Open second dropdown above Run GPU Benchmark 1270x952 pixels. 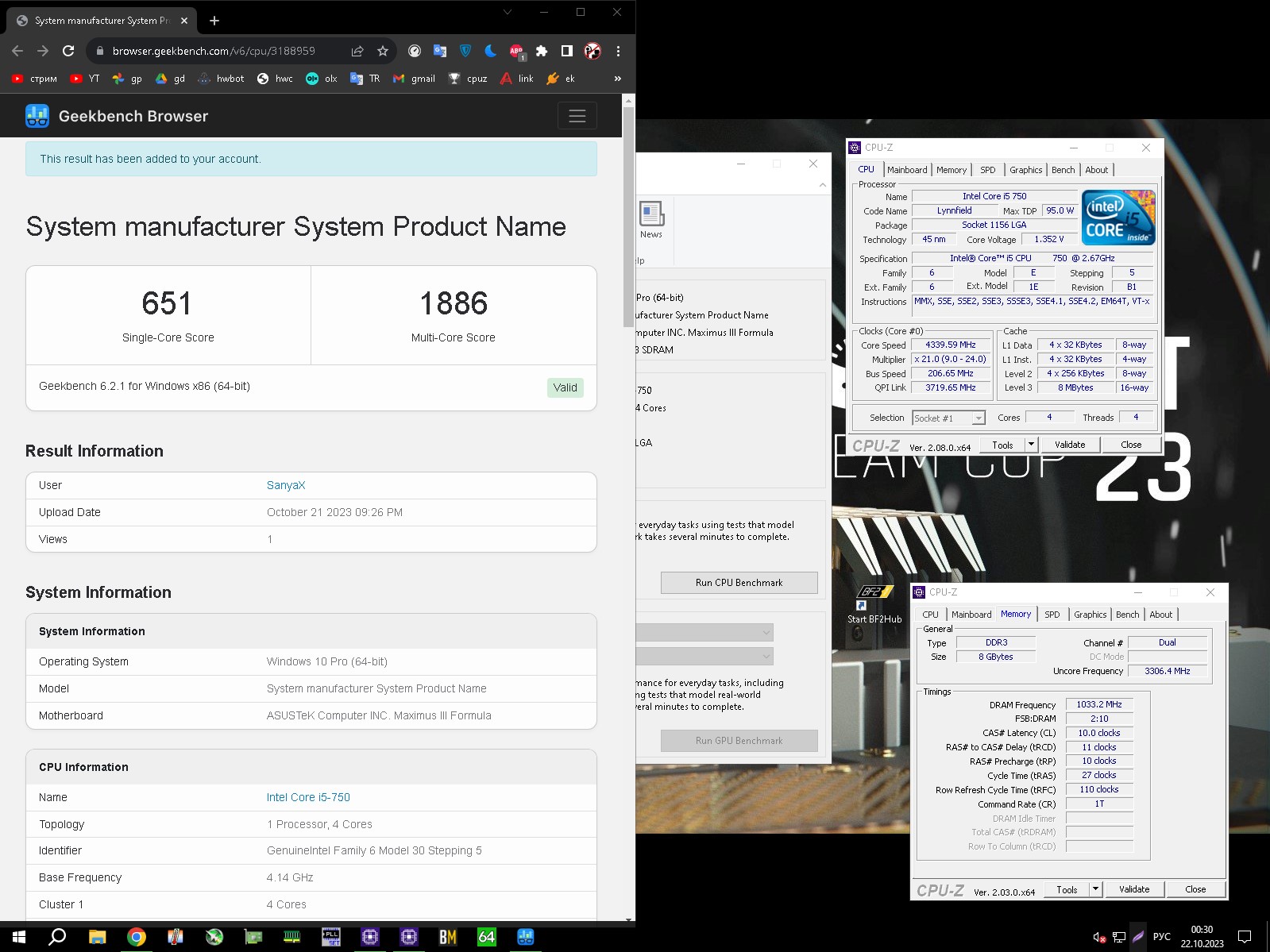(704, 656)
